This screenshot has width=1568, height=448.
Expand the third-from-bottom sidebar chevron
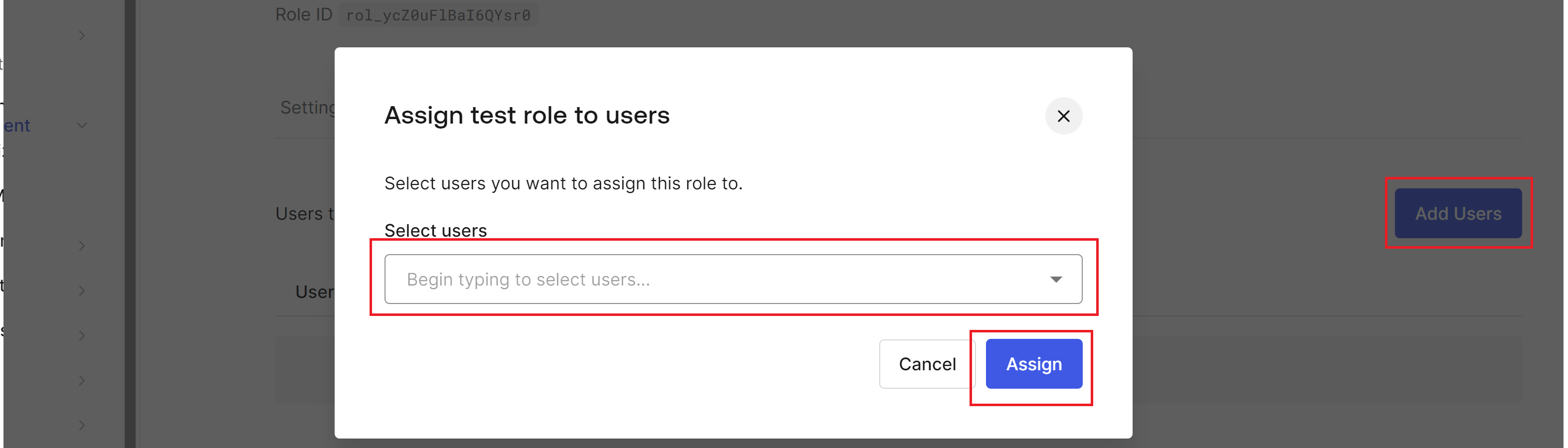pos(82,335)
